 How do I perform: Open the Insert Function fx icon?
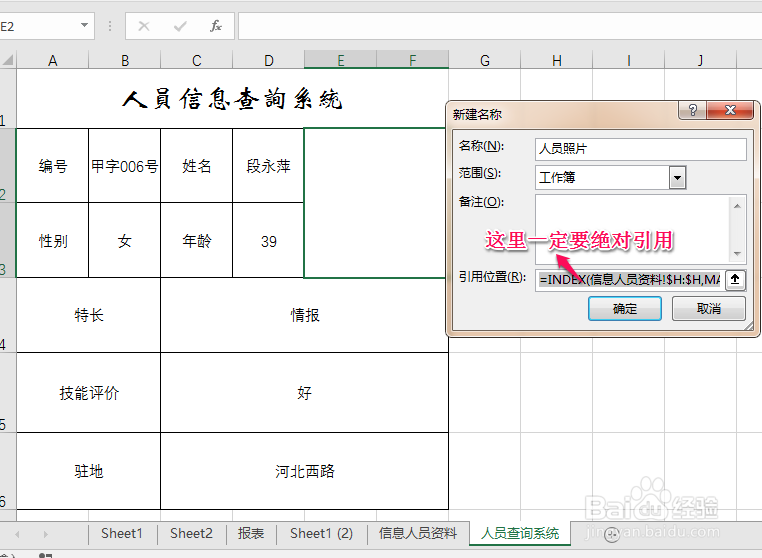(x=216, y=26)
